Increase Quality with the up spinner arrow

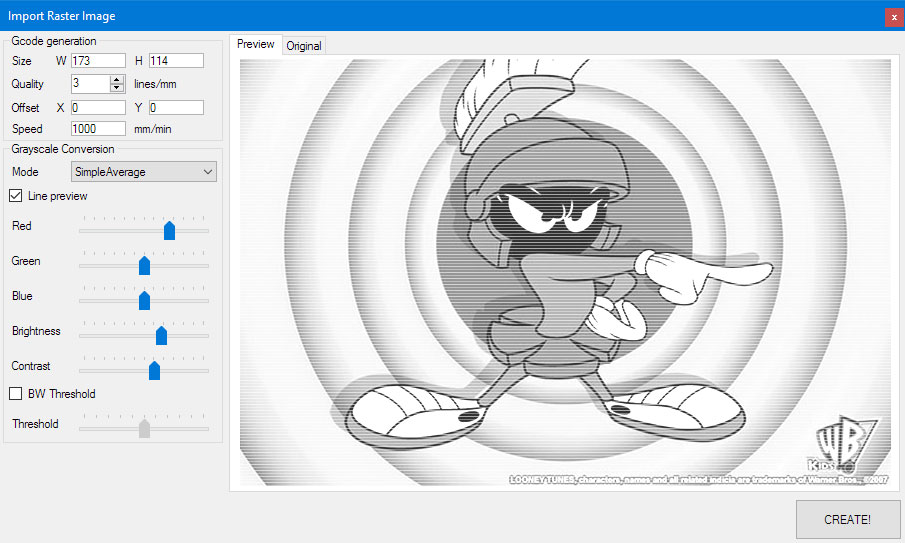(x=117, y=80)
